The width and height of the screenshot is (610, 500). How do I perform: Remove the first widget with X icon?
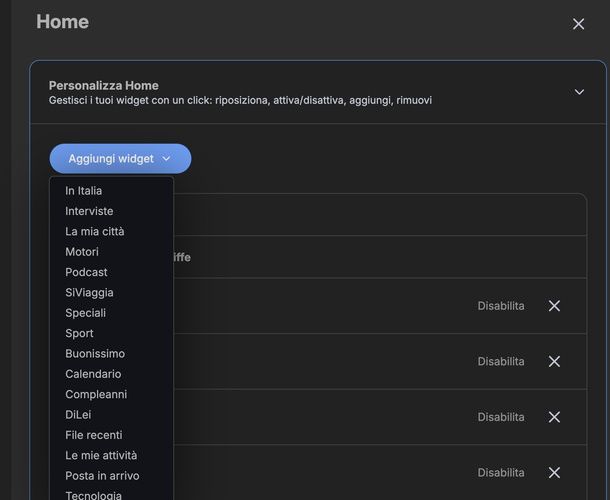click(554, 306)
